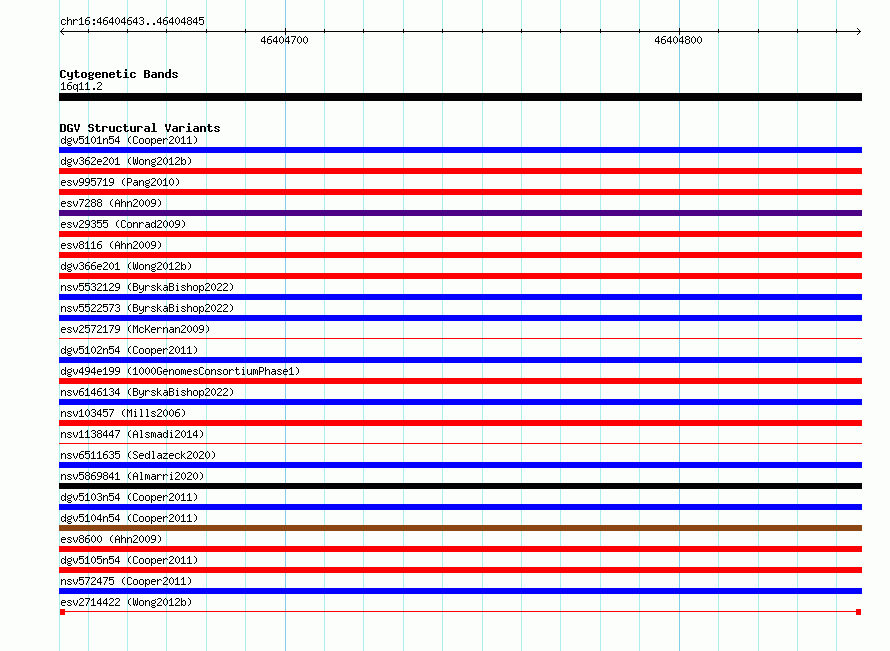
Task: Click the nsv5522573 (ByrskaBishop2022) label
Action: (147, 308)
